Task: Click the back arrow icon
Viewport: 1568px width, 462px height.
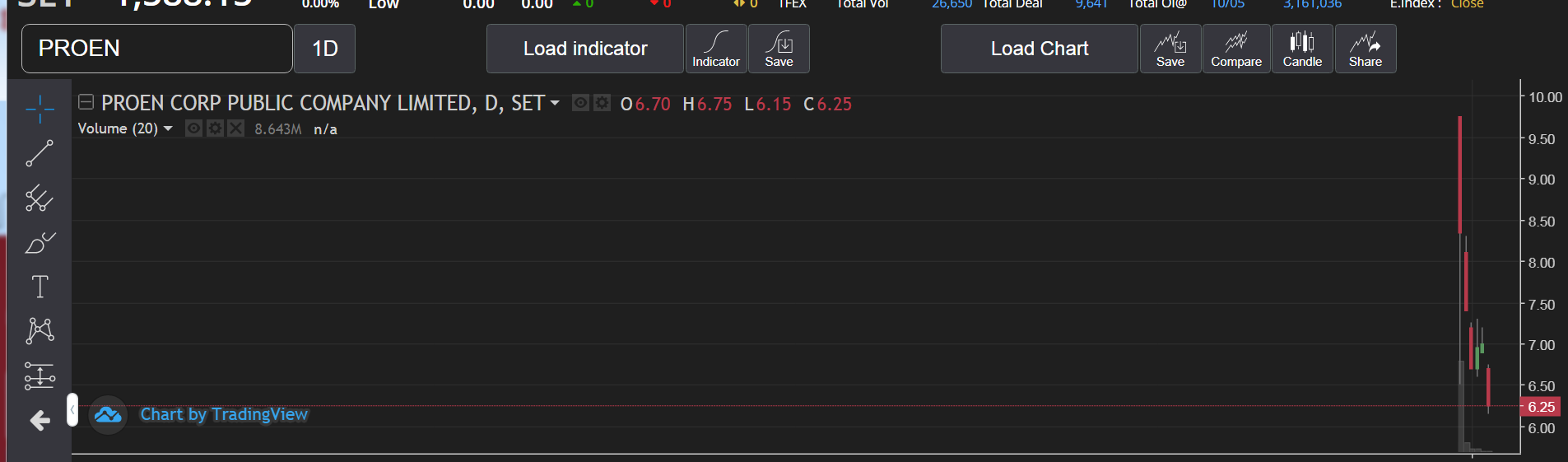Action: click(40, 421)
